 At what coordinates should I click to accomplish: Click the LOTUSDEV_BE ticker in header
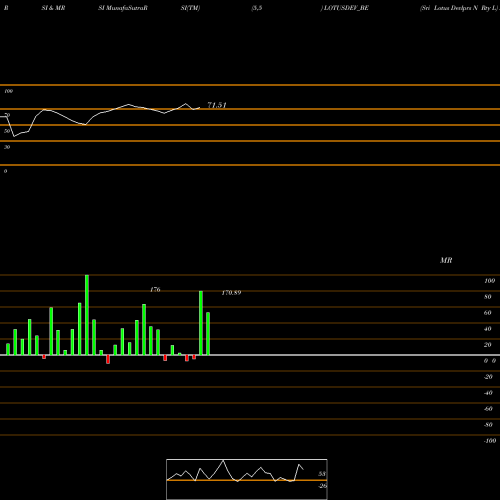pyautogui.click(x=346, y=8)
